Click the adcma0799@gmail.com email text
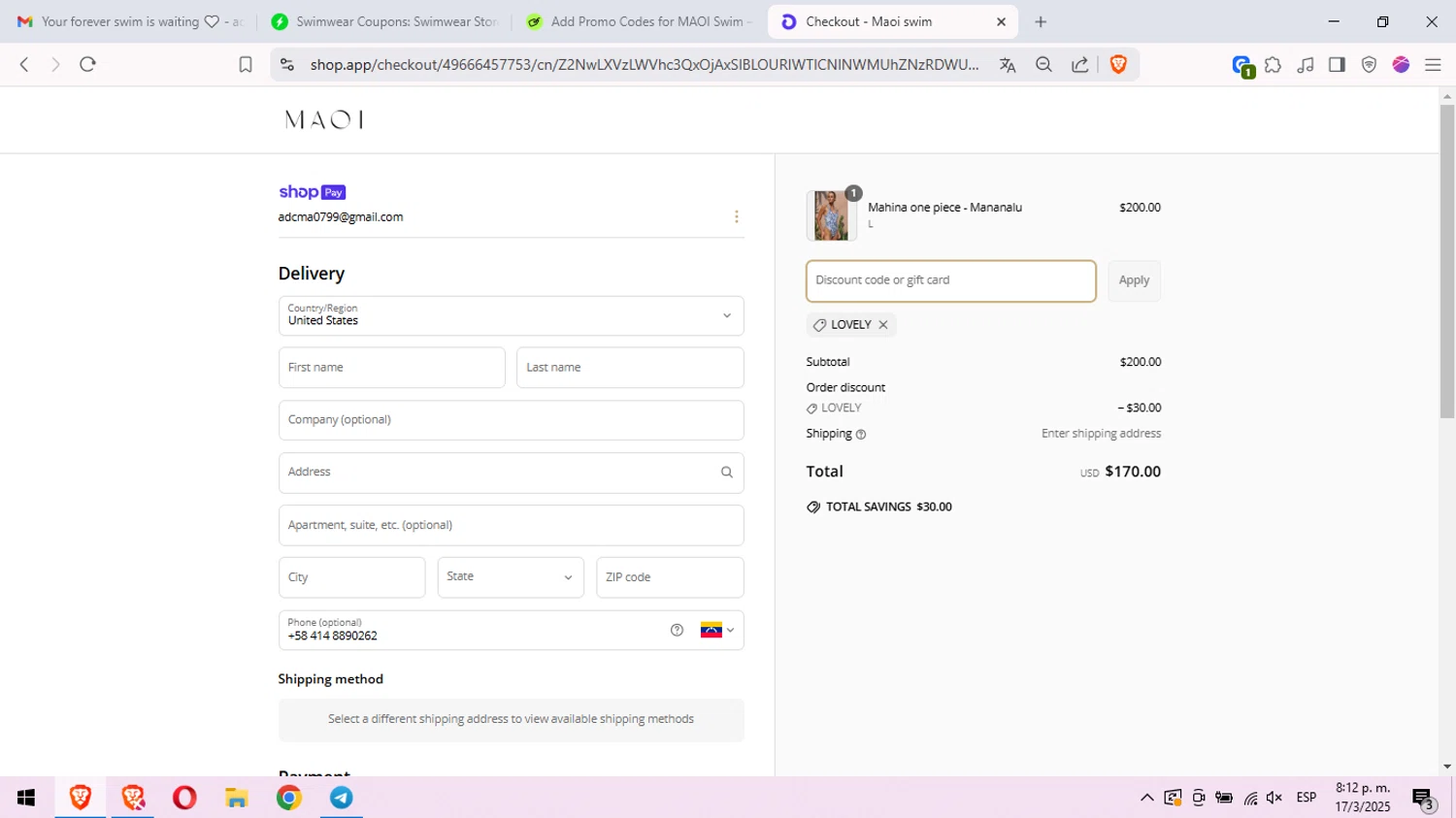This screenshot has width=1456, height=818. (x=341, y=217)
